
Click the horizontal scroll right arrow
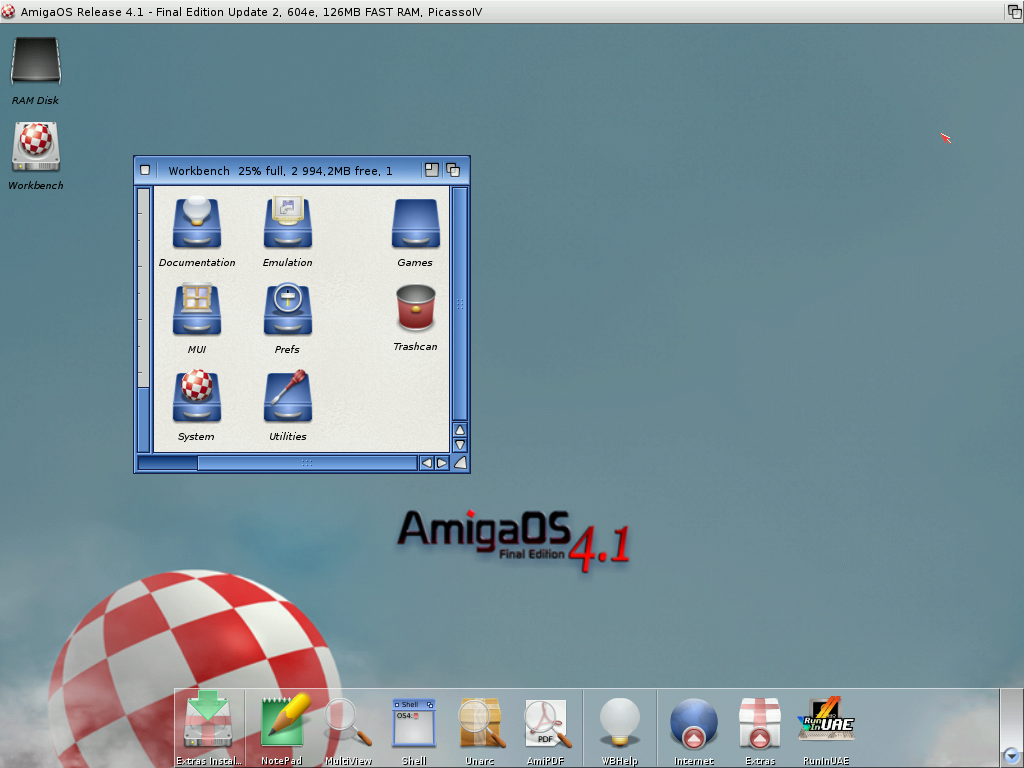(x=442, y=463)
